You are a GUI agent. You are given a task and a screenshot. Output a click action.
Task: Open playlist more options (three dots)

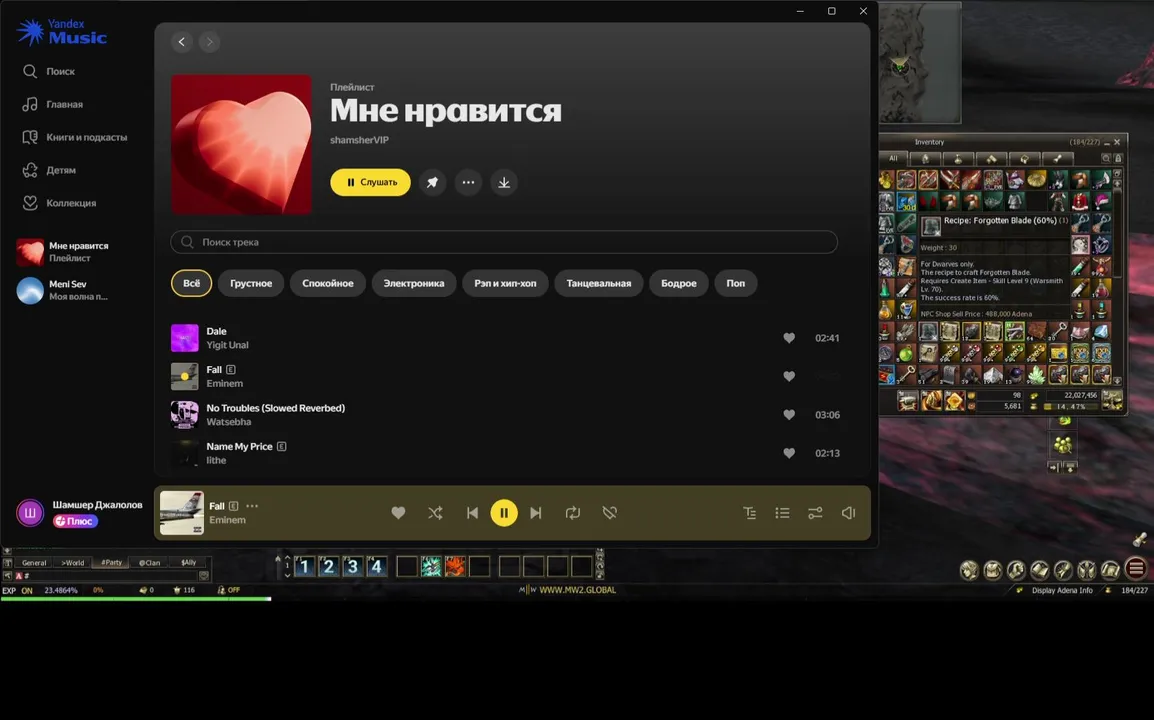click(x=468, y=183)
